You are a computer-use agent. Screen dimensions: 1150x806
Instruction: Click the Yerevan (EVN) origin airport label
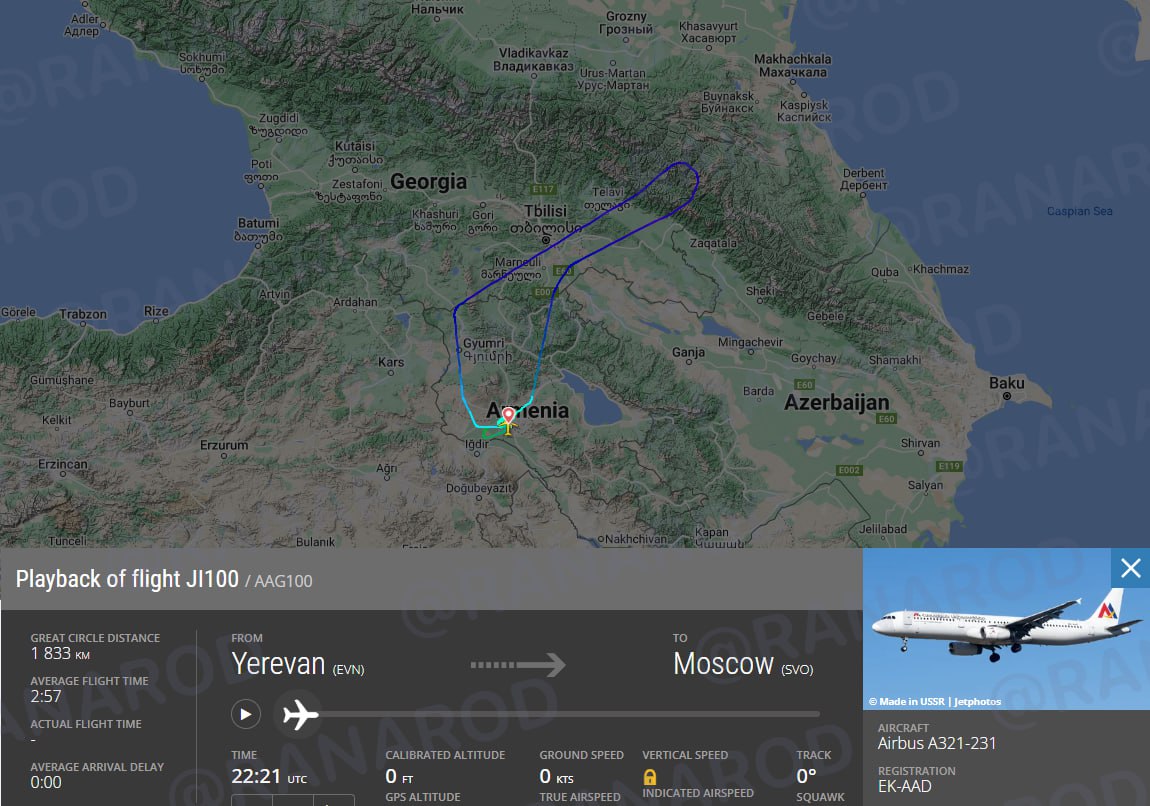[298, 664]
